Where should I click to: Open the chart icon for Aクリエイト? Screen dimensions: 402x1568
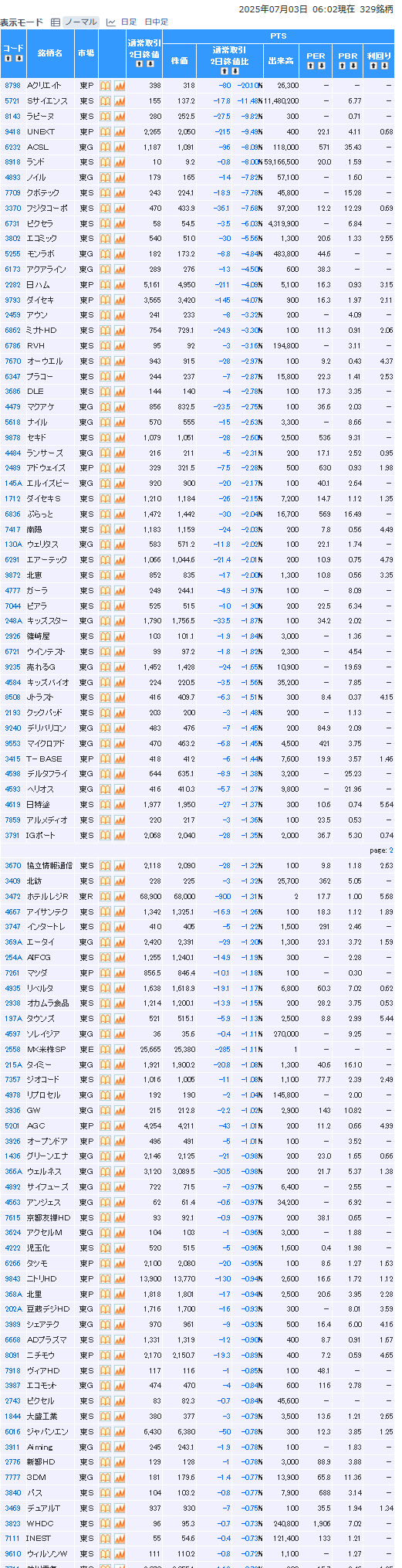pos(120,86)
